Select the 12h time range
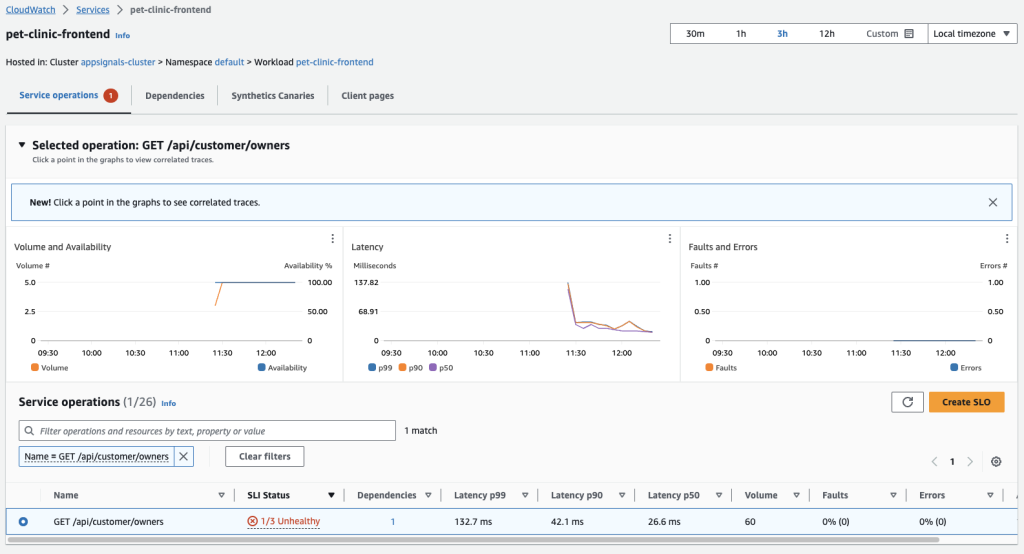This screenshot has width=1024, height=554. click(x=827, y=33)
